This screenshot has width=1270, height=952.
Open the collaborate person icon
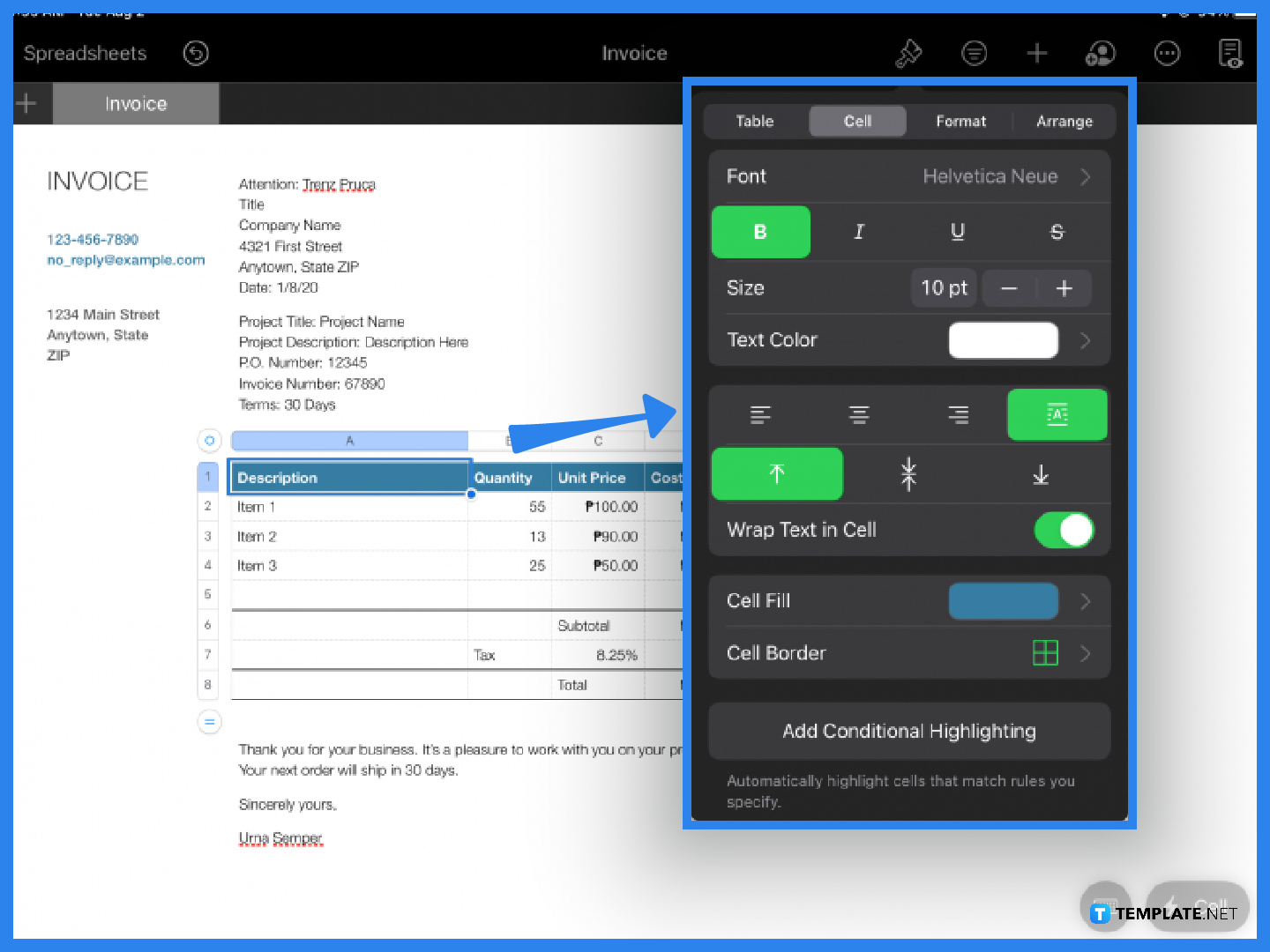(1100, 54)
